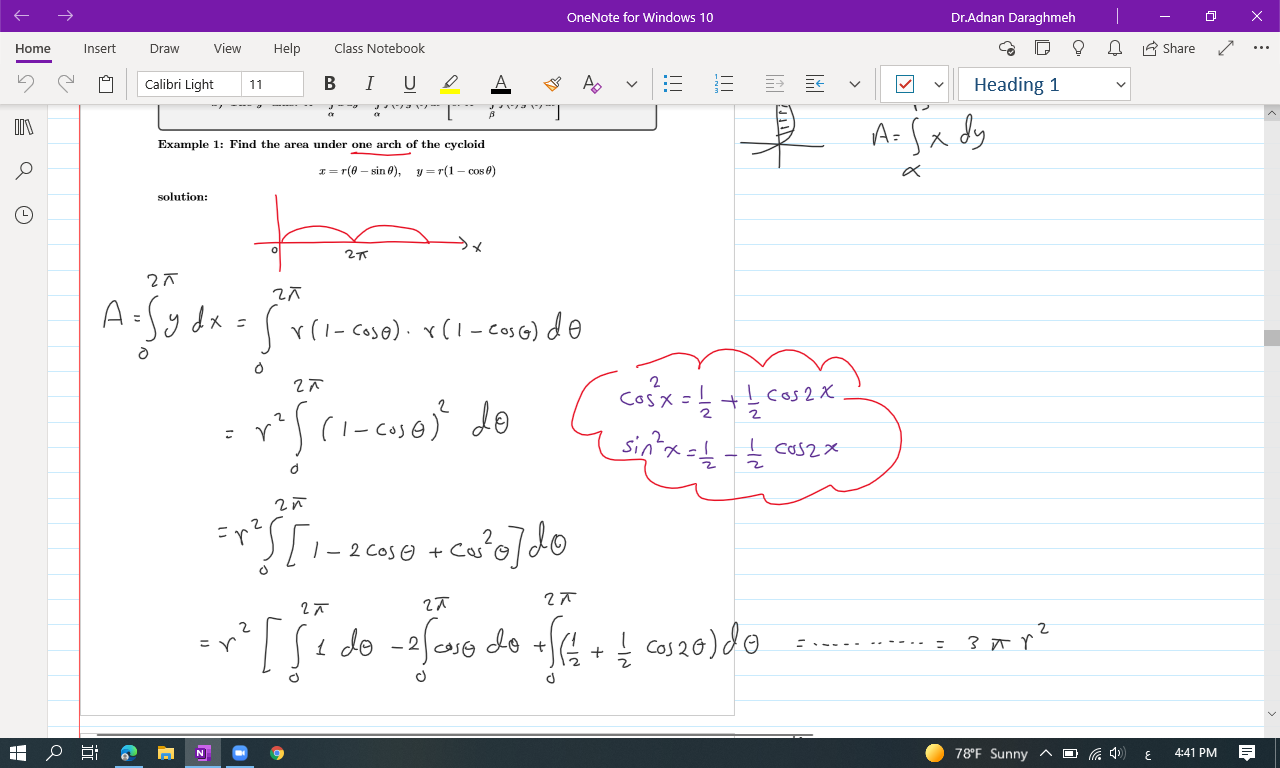Show the notebooks navigation pane icon

click(x=24, y=127)
